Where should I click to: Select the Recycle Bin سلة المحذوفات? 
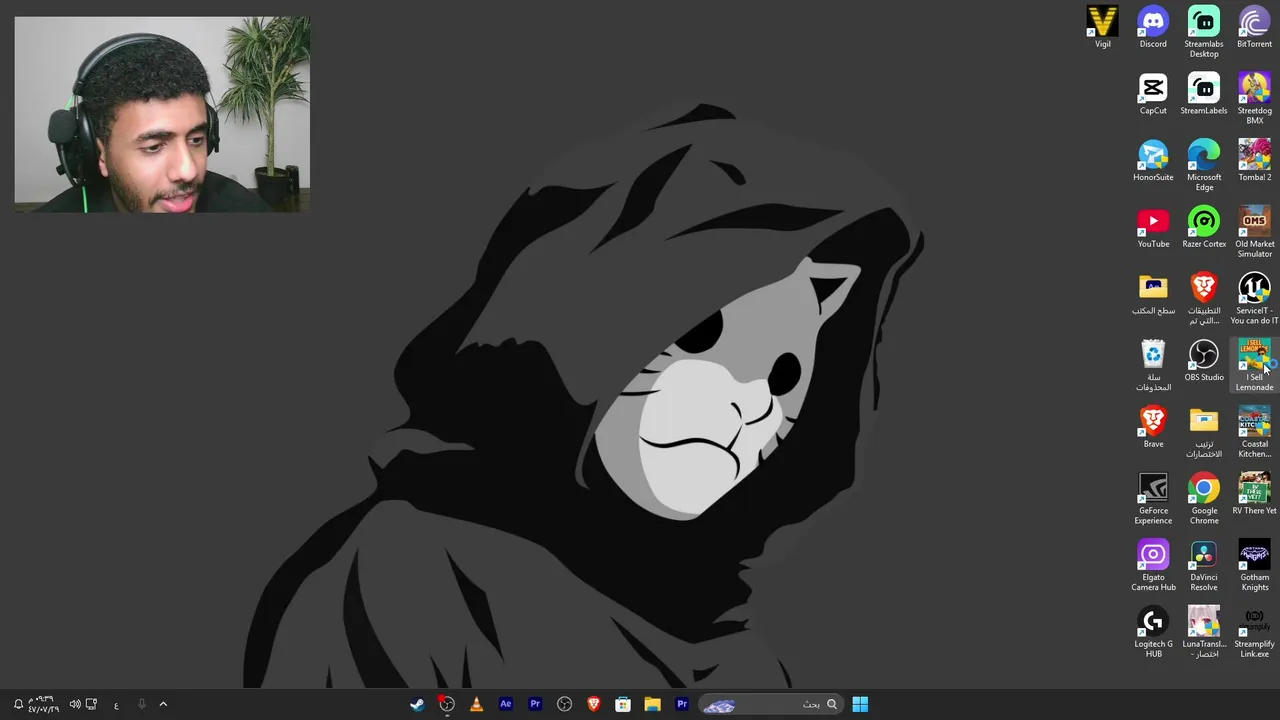click(1153, 366)
